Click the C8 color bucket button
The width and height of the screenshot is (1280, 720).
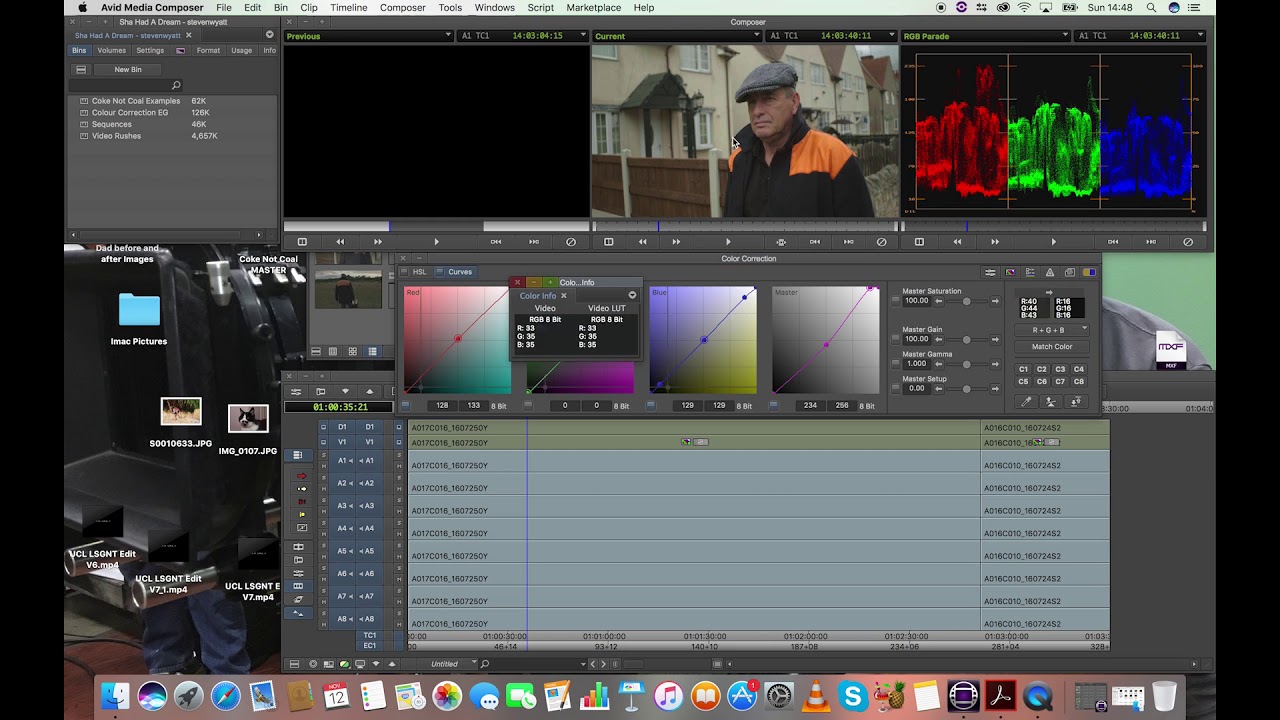click(x=1079, y=381)
